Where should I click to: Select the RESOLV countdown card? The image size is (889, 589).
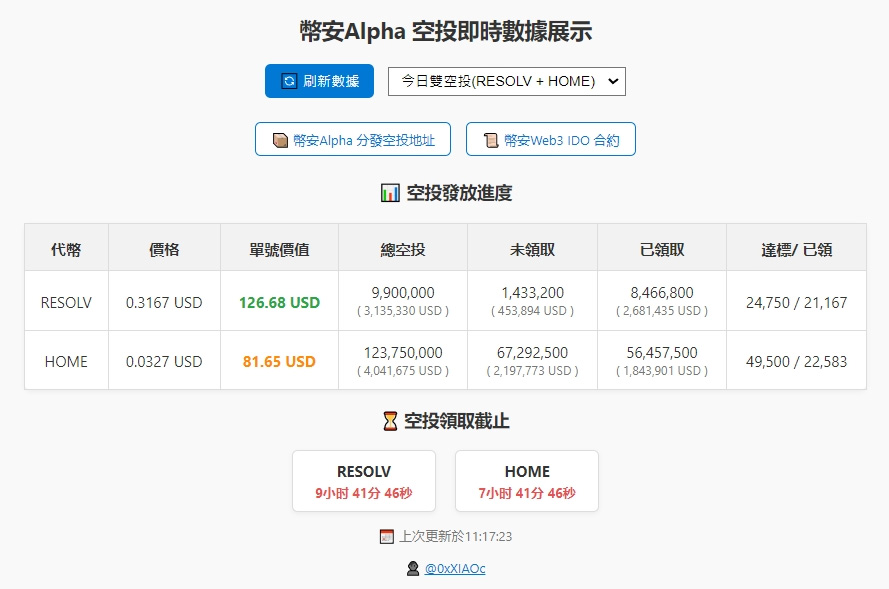(x=364, y=481)
